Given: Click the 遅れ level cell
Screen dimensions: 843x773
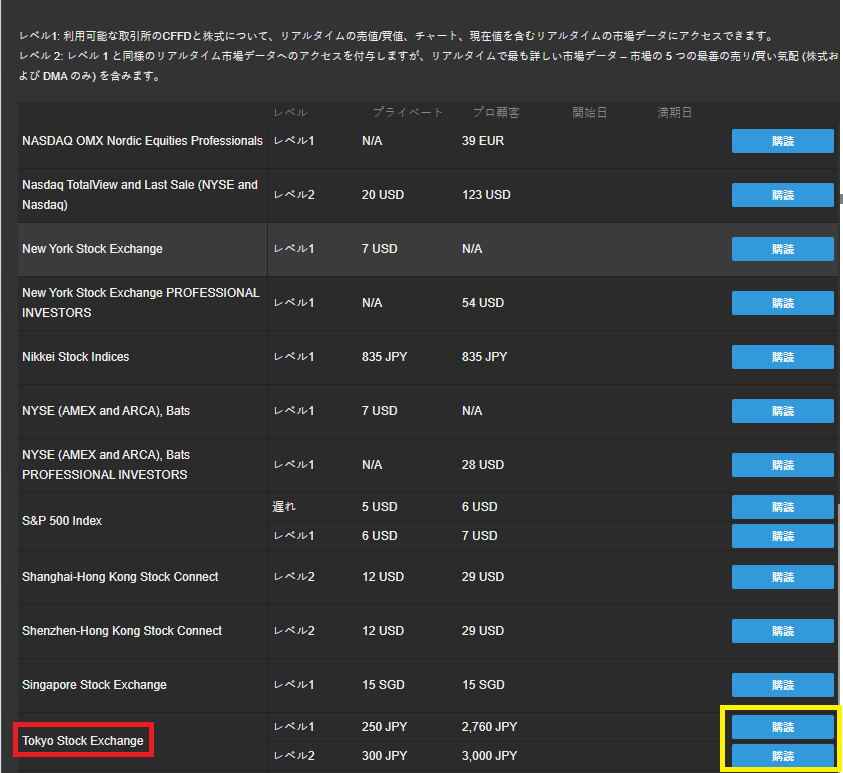Looking at the screenshot, I should tap(284, 507).
